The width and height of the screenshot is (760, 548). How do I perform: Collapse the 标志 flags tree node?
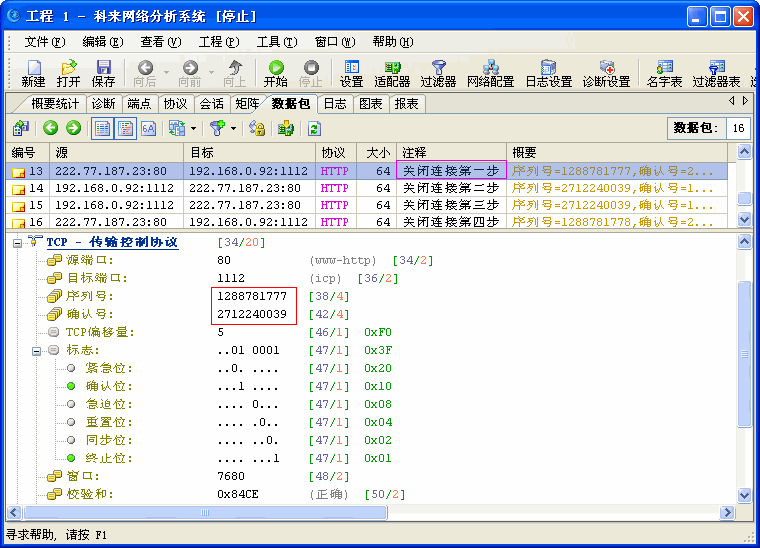point(36,351)
